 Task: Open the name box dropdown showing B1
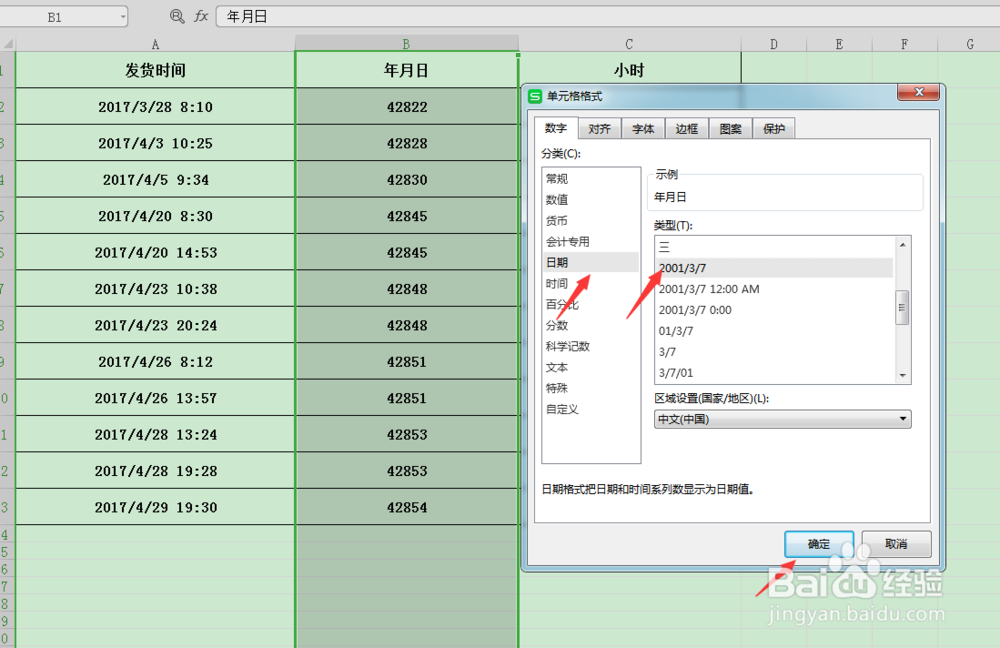pyautogui.click(x=124, y=16)
